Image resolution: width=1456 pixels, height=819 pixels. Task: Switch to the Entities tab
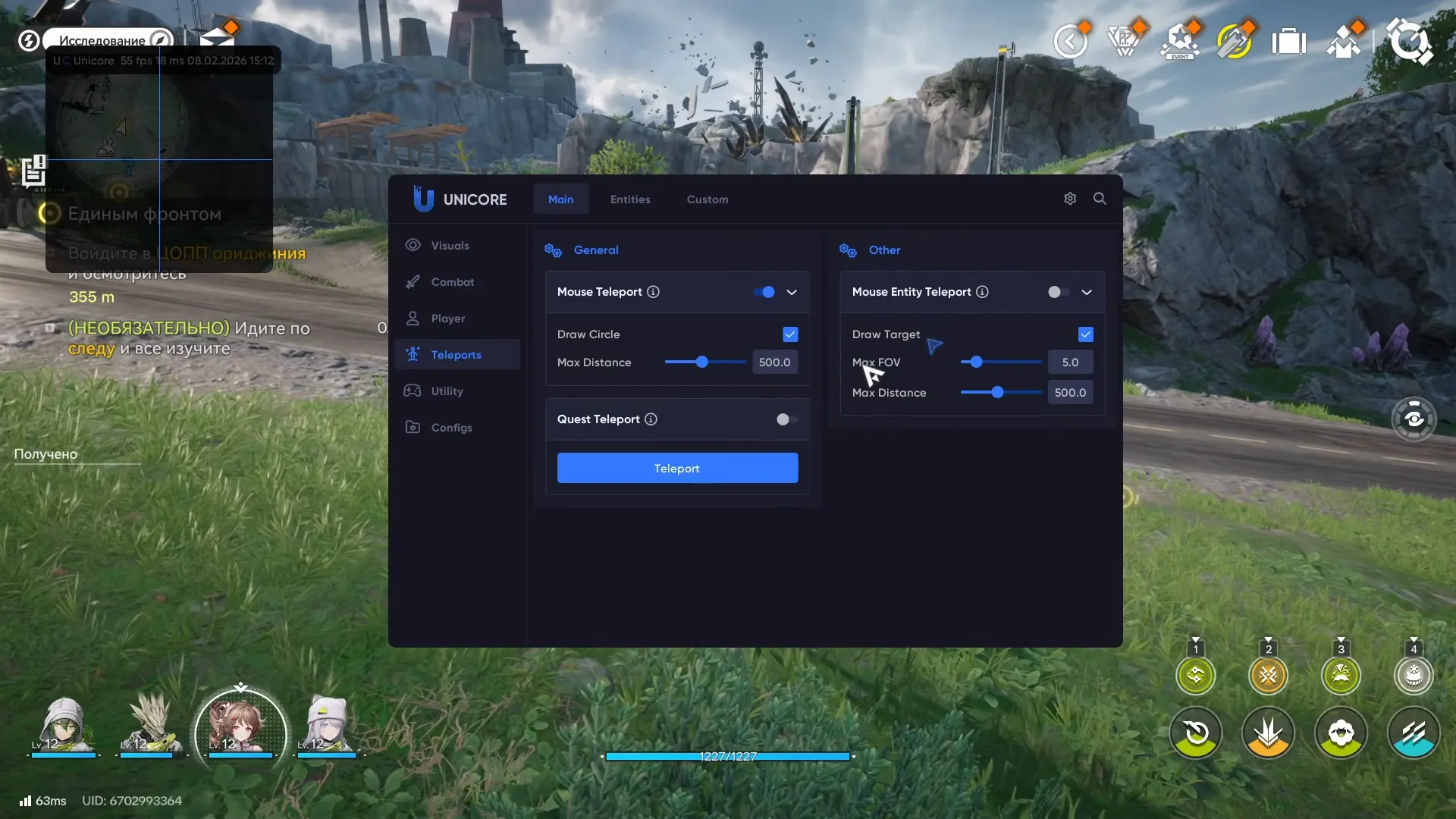point(629,199)
